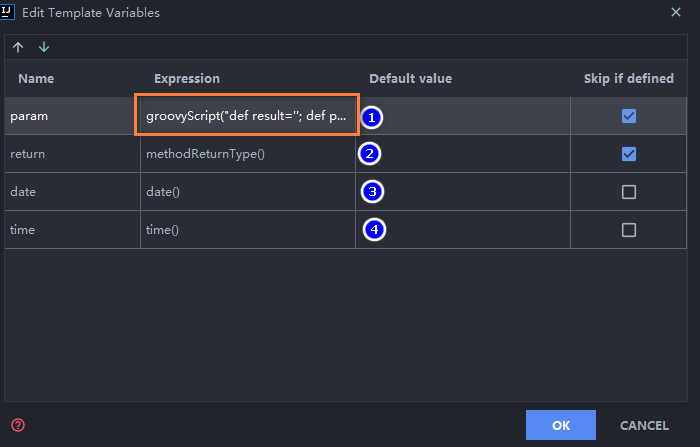Screen dimensions: 700x447
Task: Close the Edit Template Variables dialog
Action: [x=675, y=13]
